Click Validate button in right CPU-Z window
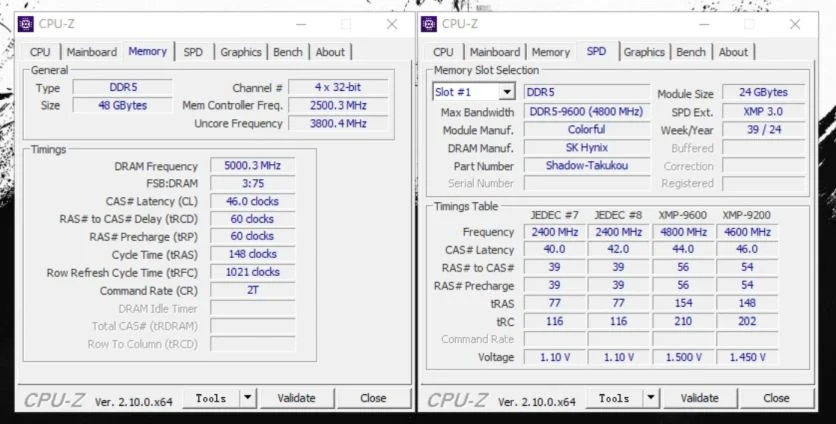836x424 pixels. pyautogui.click(x=700, y=398)
